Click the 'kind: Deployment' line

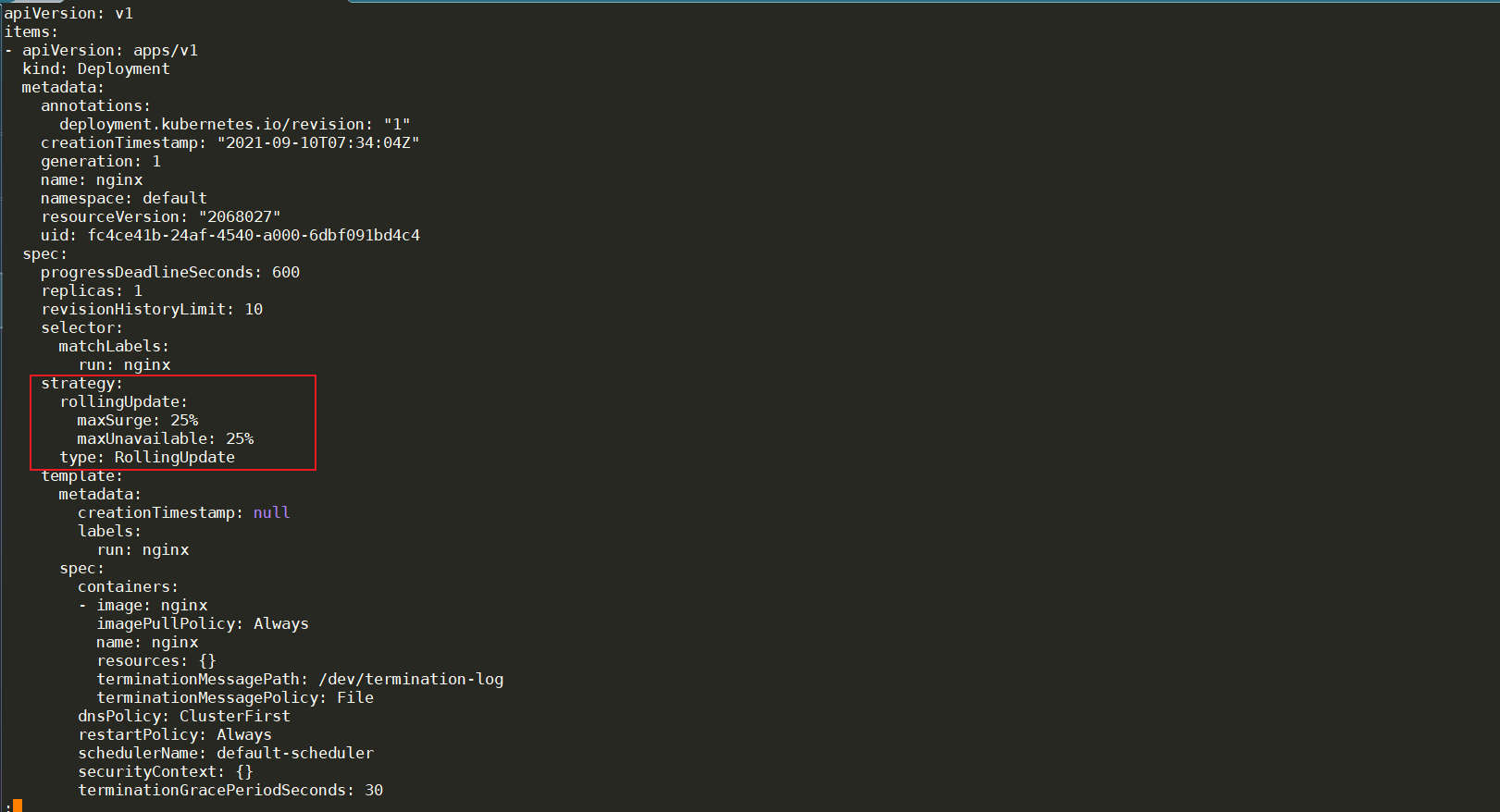tap(96, 69)
